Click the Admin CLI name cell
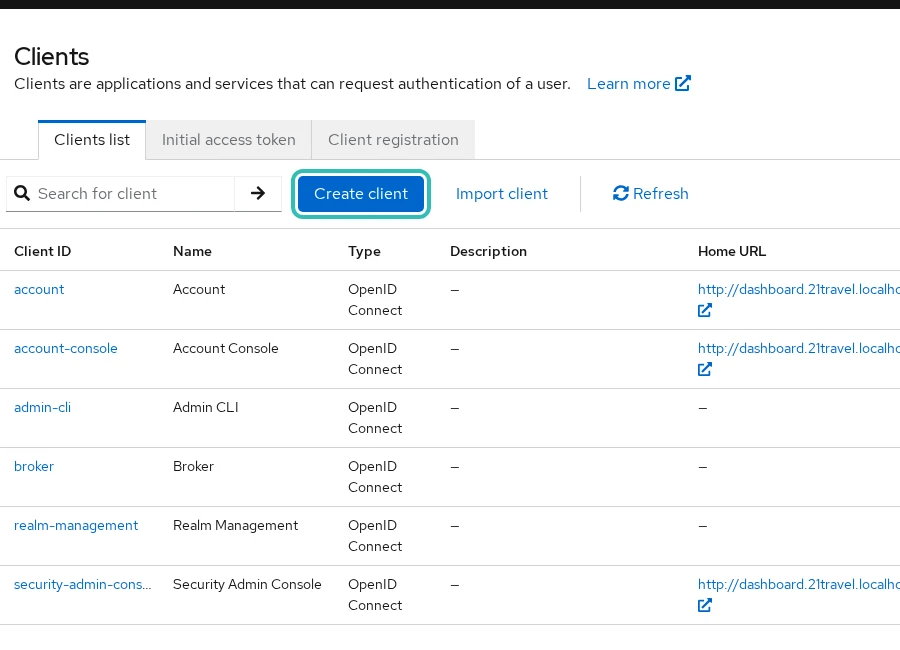900x650 pixels. click(205, 408)
